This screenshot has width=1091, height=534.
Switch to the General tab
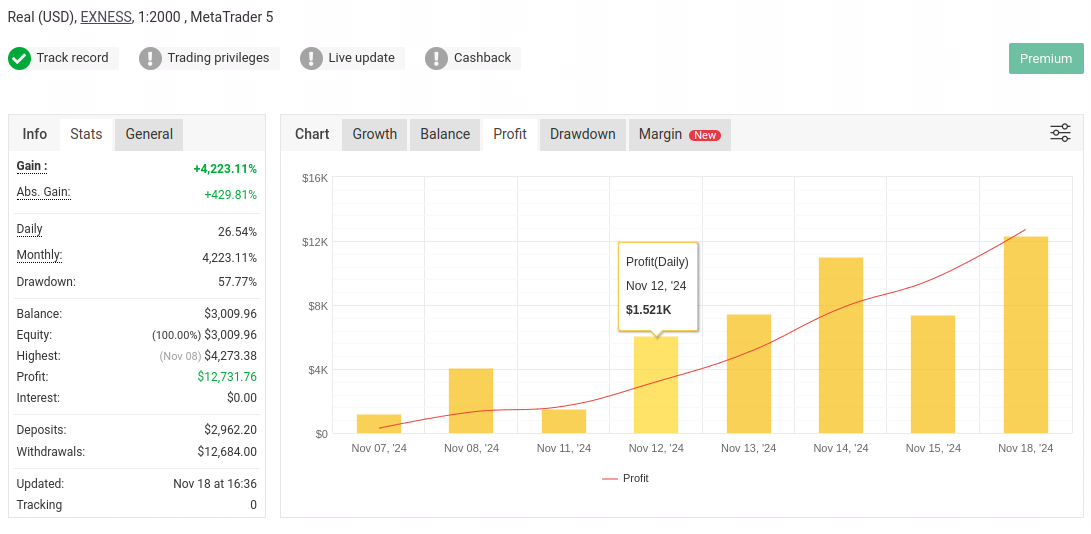click(149, 134)
